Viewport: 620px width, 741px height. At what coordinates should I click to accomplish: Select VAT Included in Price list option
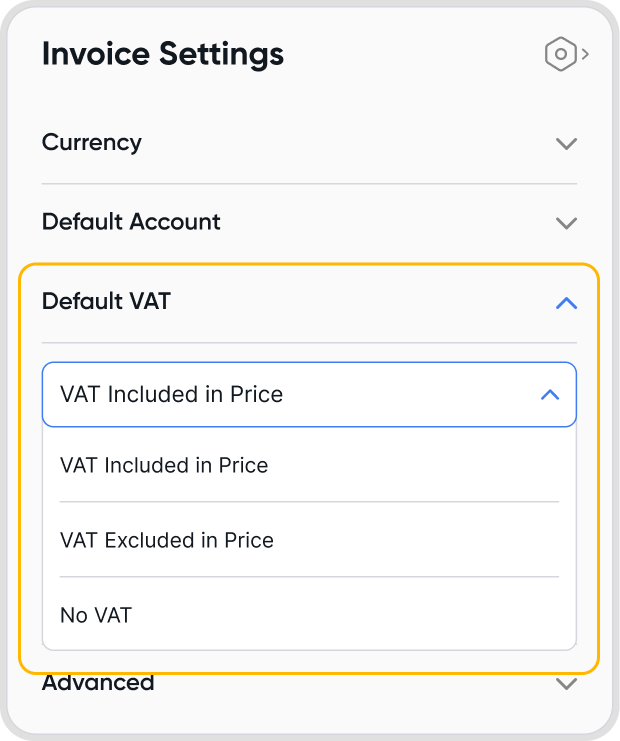click(164, 465)
